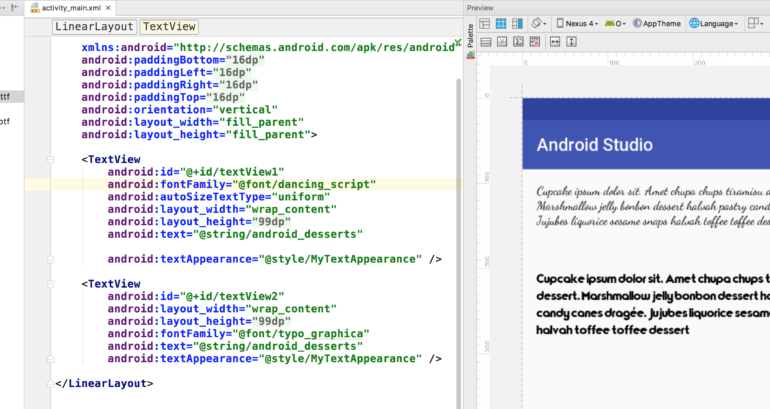The height and width of the screenshot is (409, 770).
Task: Click the LinearLayout breadcrumb
Action: click(x=94, y=27)
